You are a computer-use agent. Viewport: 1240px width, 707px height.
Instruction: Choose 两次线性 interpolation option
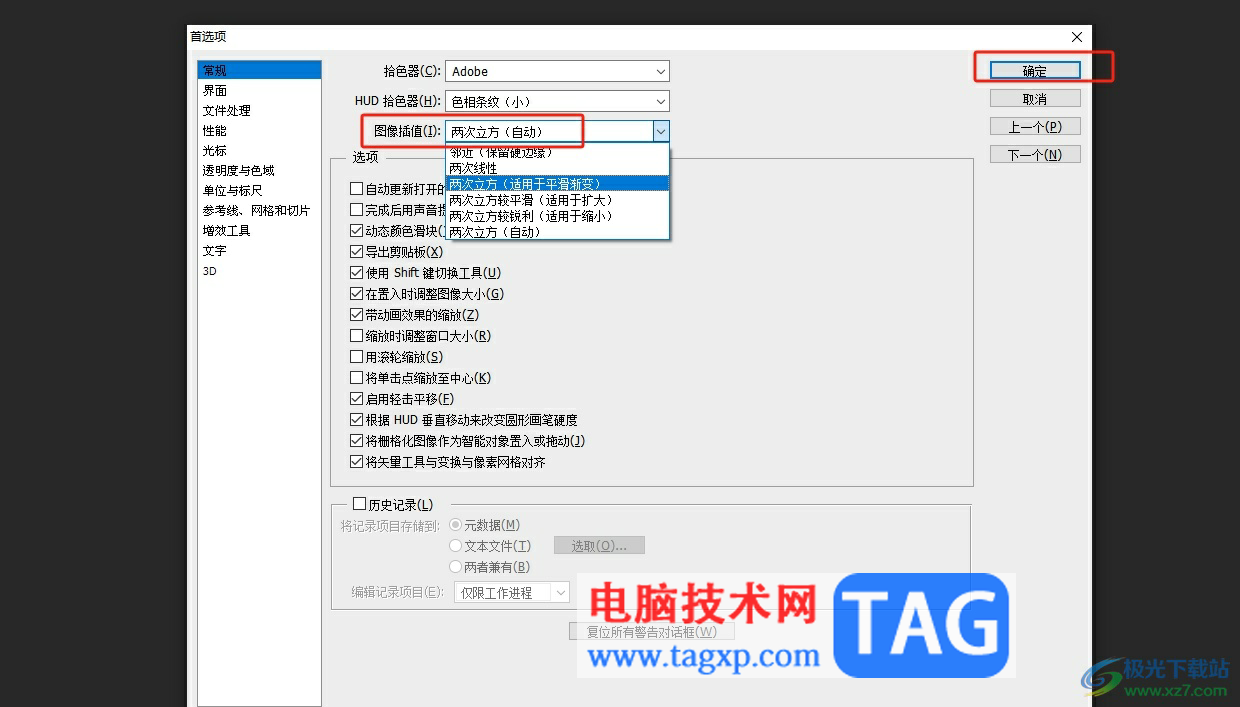click(x=557, y=168)
